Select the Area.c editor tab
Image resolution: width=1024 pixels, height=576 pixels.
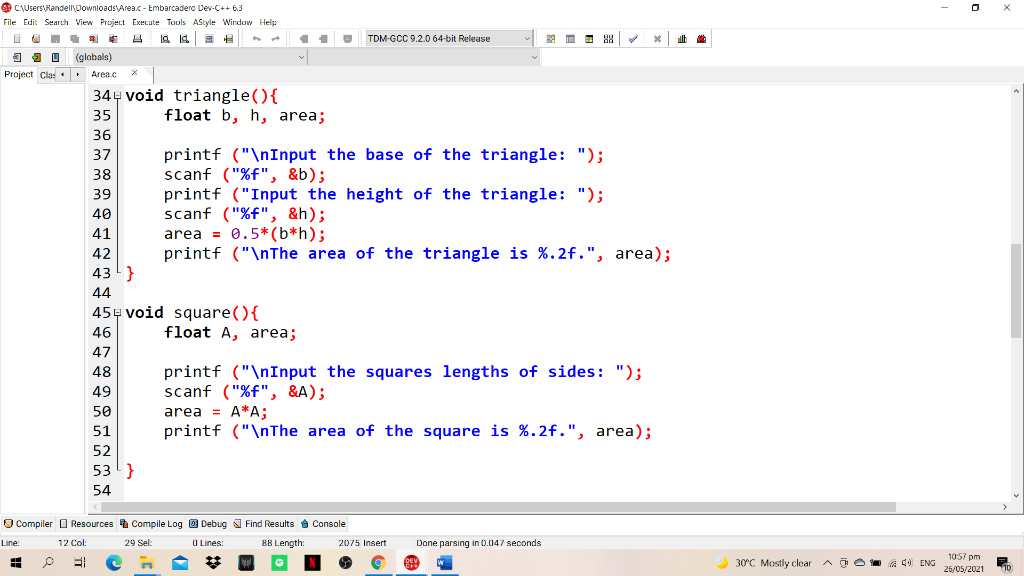pyautogui.click(x=104, y=73)
